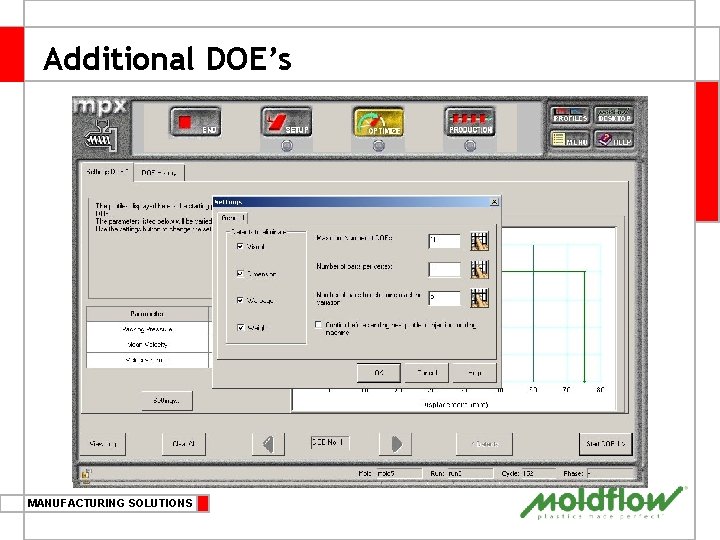The image size is (720, 540).
Task: Click the indicator light below SETUP
Action: pos(287,146)
